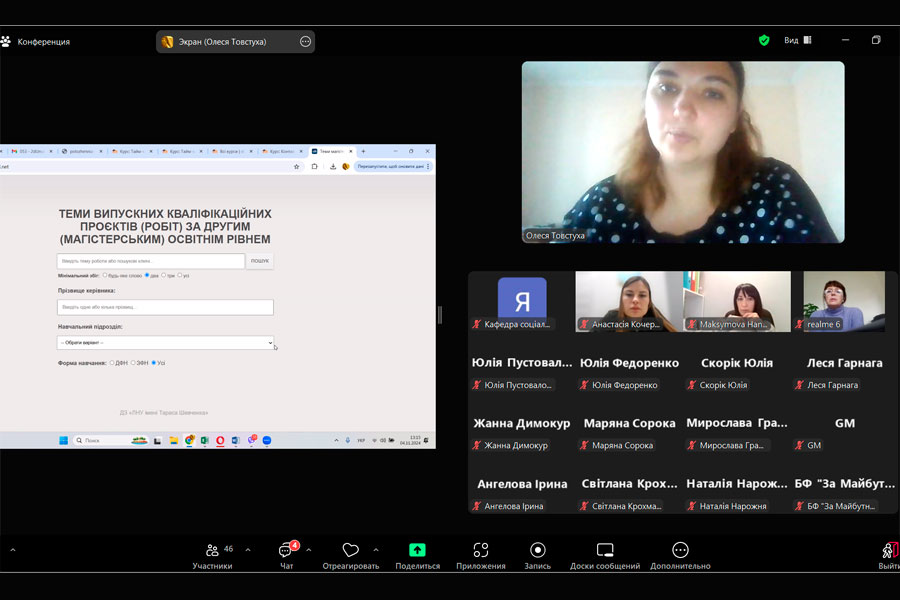Open Excel from the shared taskbar
Image resolution: width=900 pixels, height=600 pixels.
coord(204,440)
